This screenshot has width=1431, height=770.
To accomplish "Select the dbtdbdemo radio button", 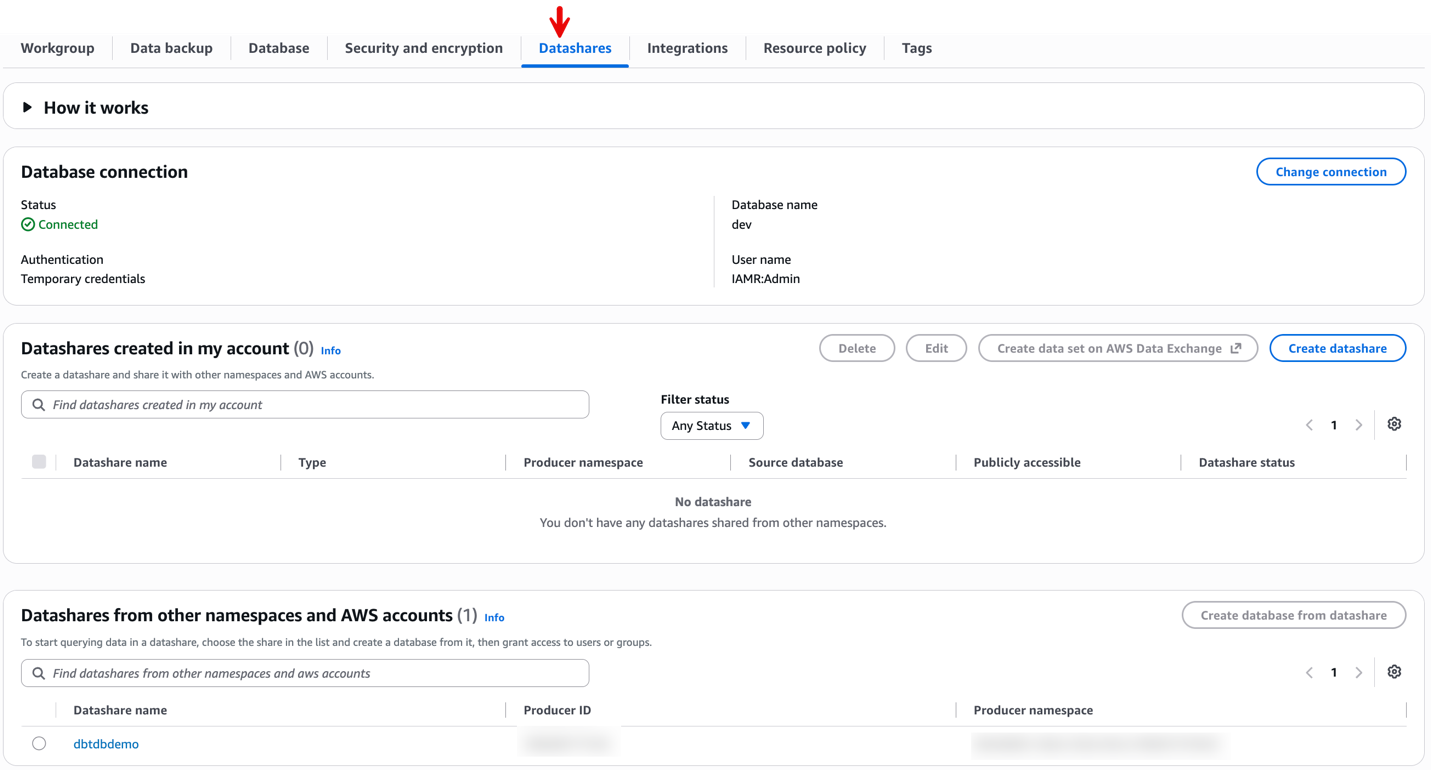I will (x=39, y=744).
